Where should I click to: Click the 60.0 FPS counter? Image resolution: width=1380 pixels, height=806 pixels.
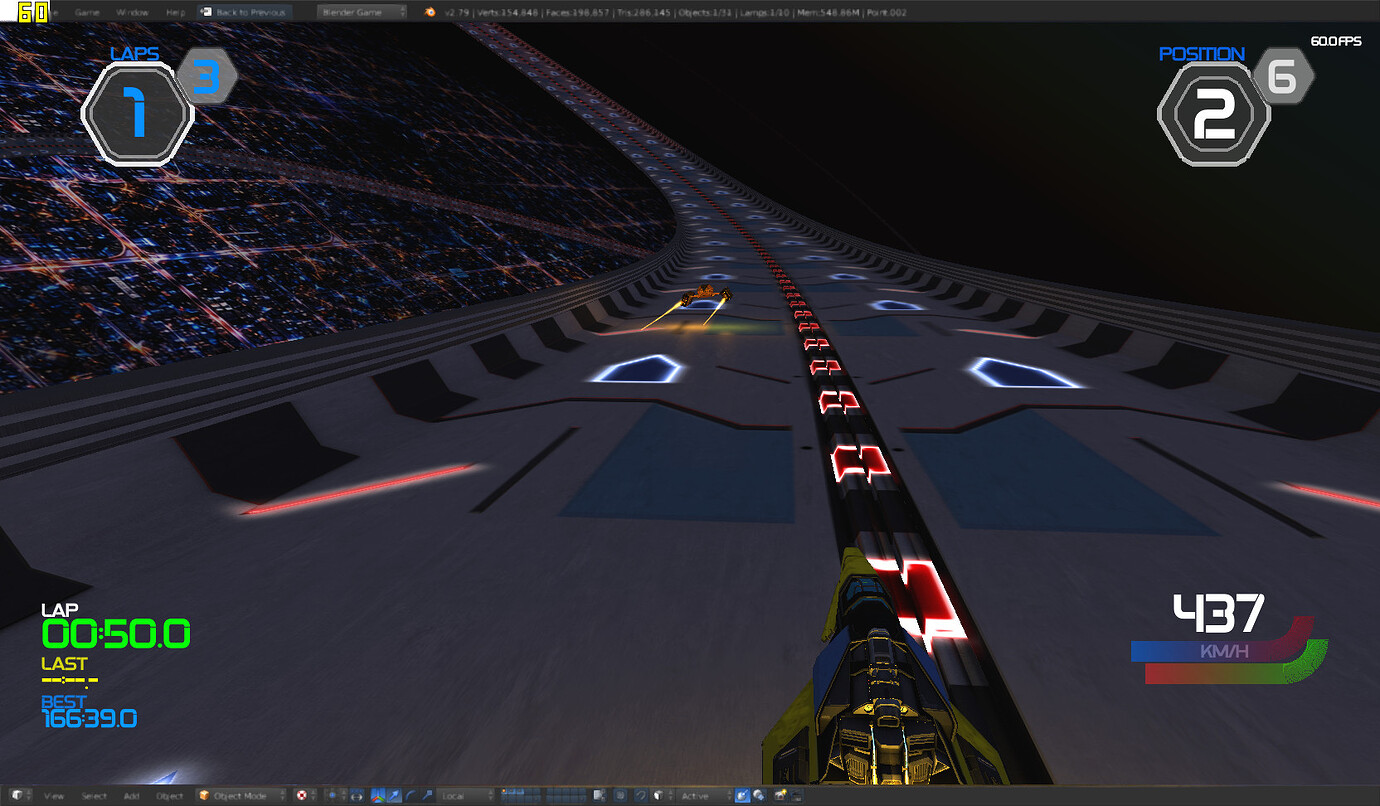point(1335,42)
